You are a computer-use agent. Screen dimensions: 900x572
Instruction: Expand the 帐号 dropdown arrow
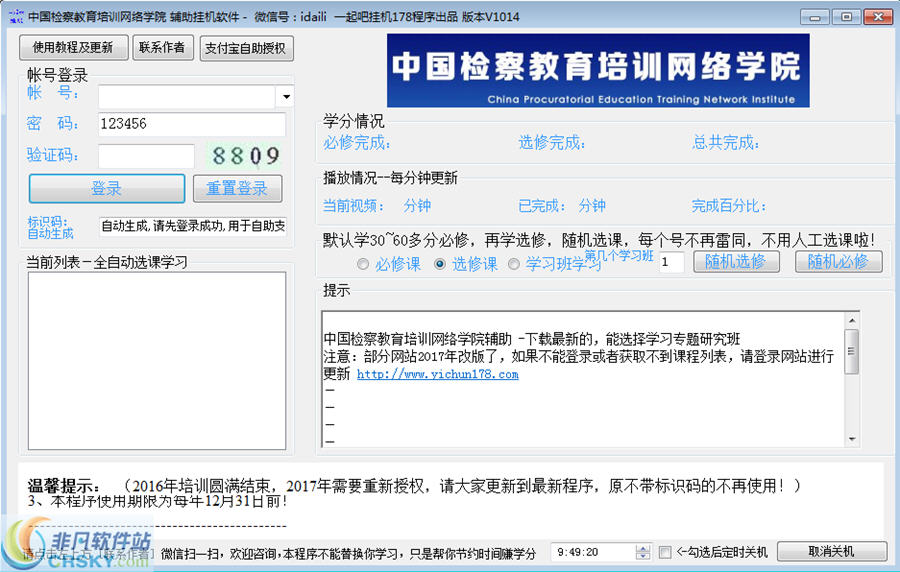tap(285, 96)
